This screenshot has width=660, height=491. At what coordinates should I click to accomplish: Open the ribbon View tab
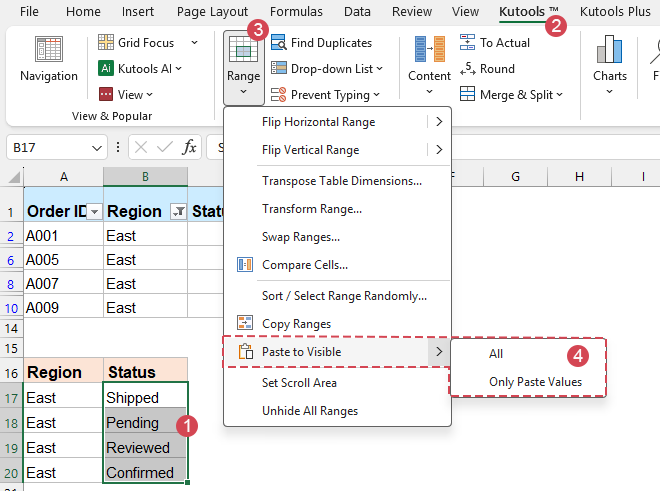465,11
